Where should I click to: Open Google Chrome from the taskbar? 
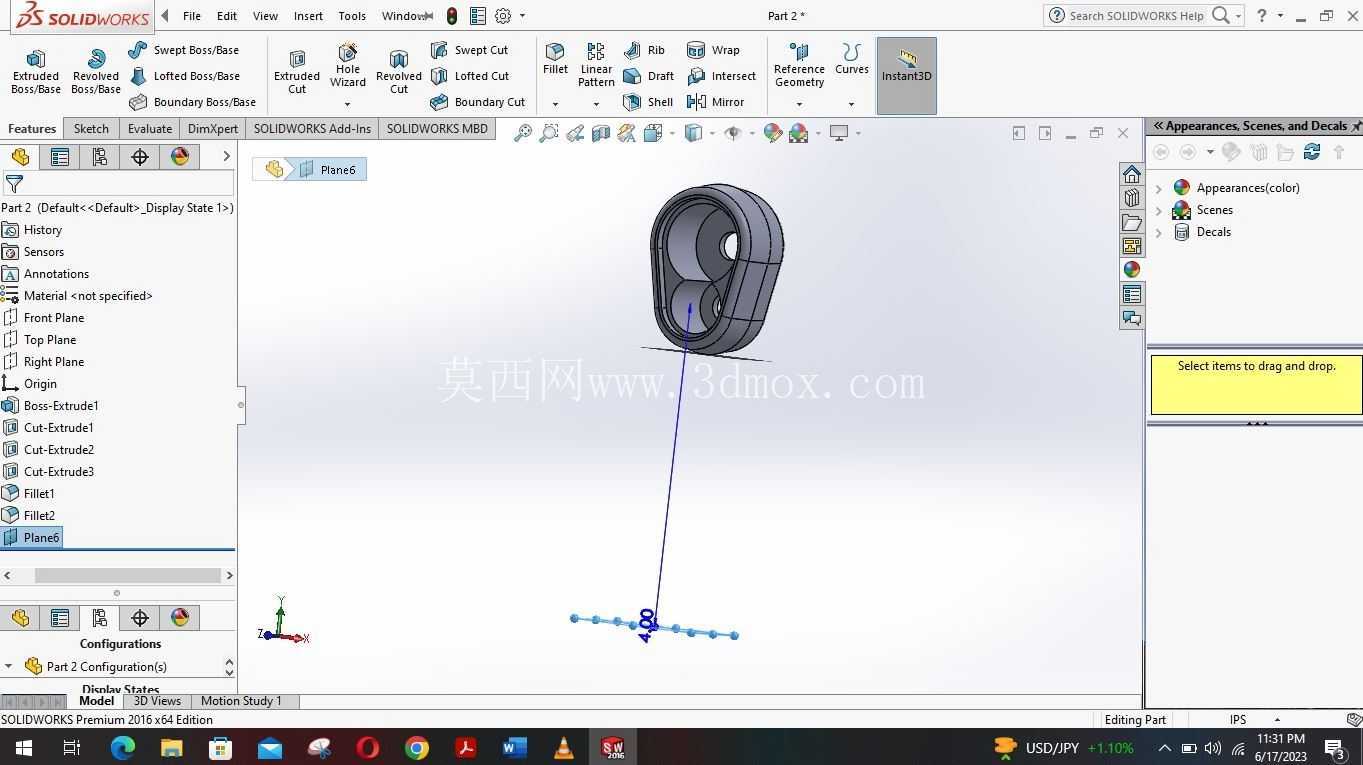coord(417,748)
